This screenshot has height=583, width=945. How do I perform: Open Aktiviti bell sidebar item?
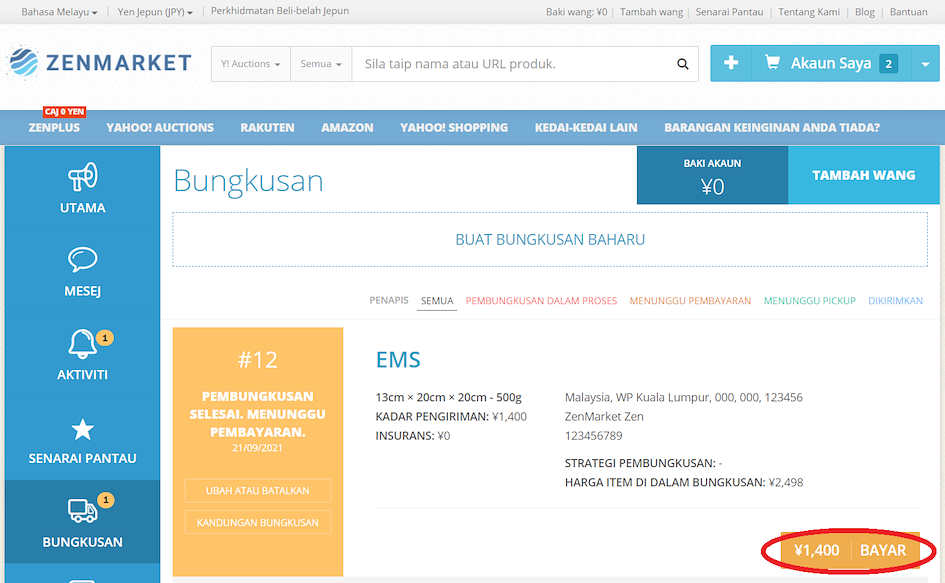(83, 355)
